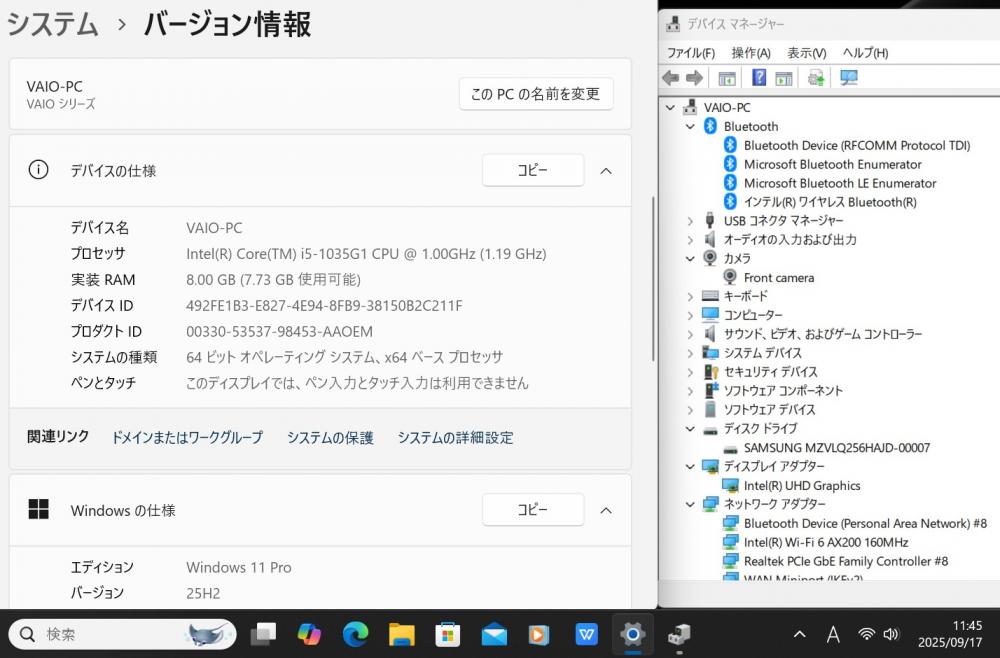This screenshot has width=1000, height=658.
Task: Click the この PC の名前を変更 button
Action: [x=535, y=94]
